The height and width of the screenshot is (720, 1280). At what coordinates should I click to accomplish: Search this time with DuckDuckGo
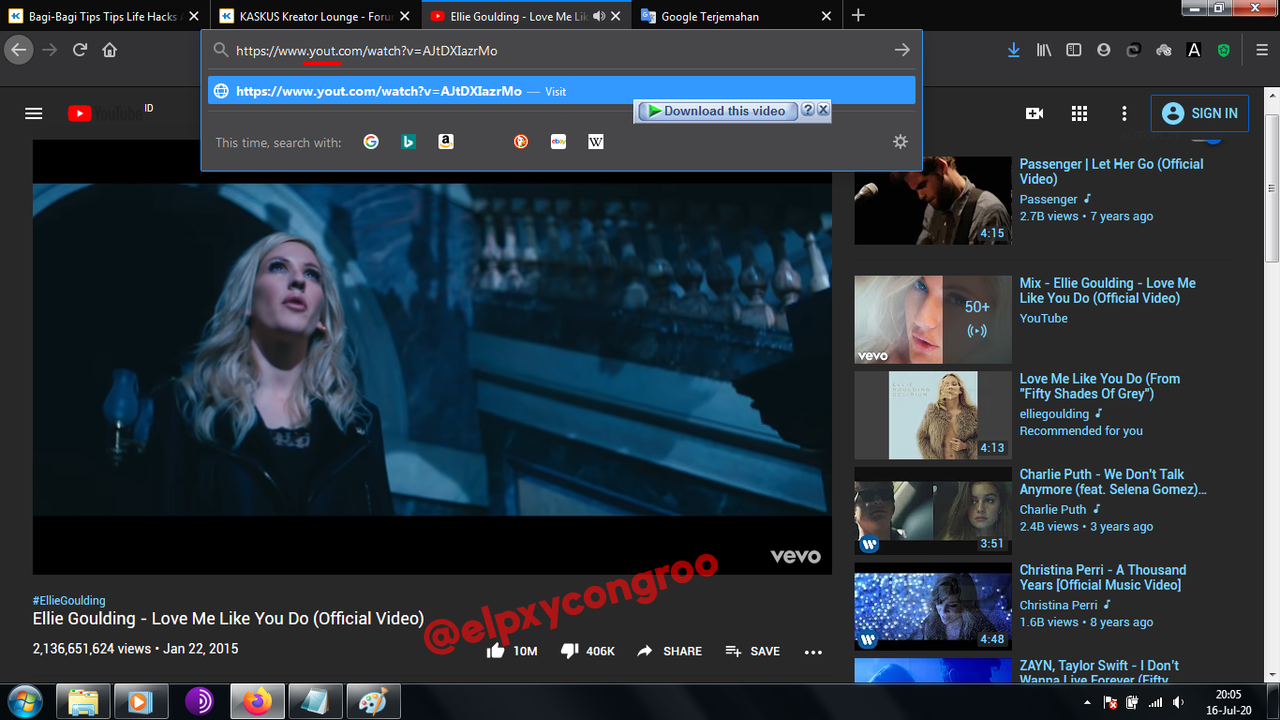click(521, 142)
